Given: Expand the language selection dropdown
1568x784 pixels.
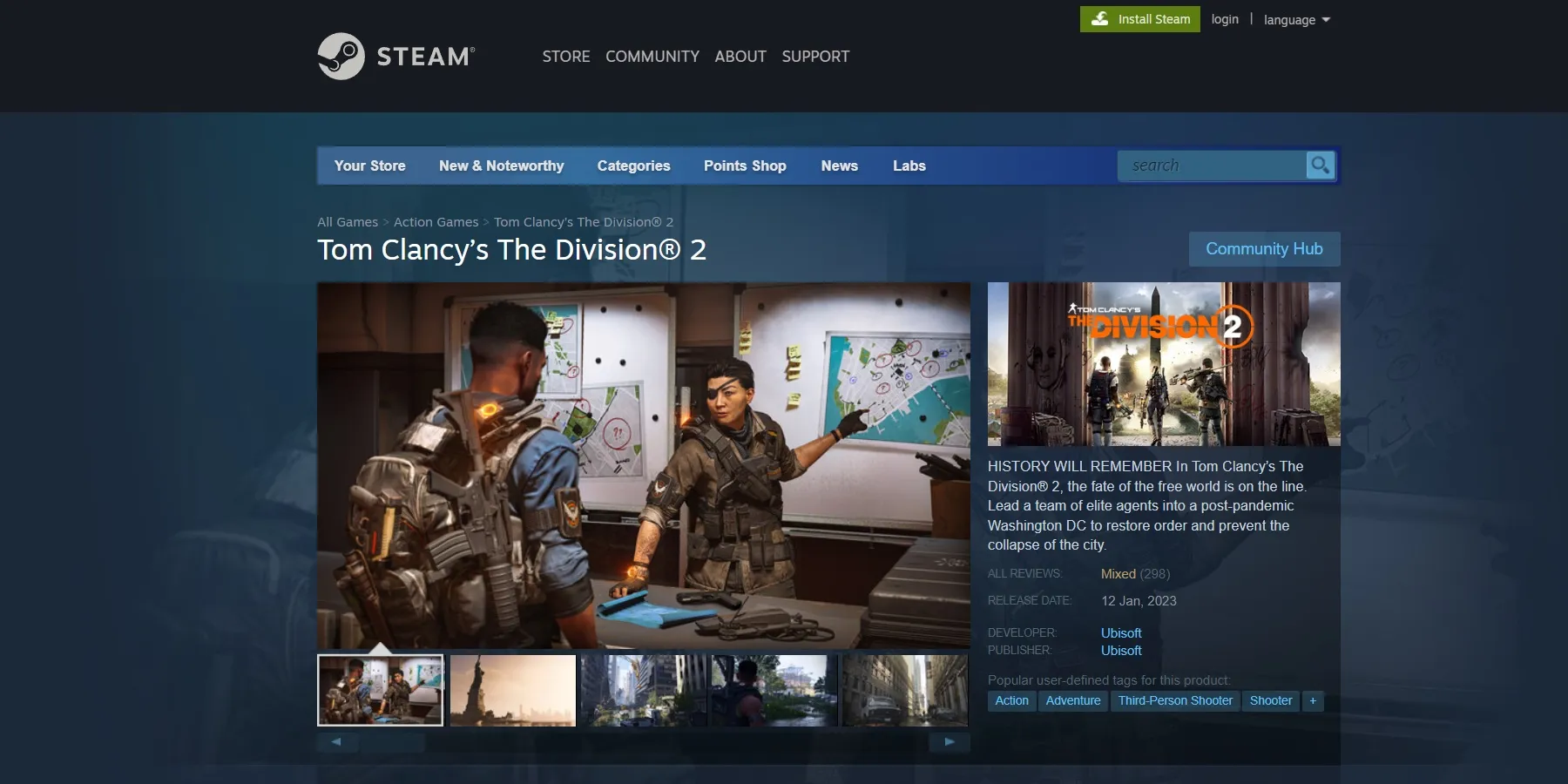Looking at the screenshot, I should 1297,19.
